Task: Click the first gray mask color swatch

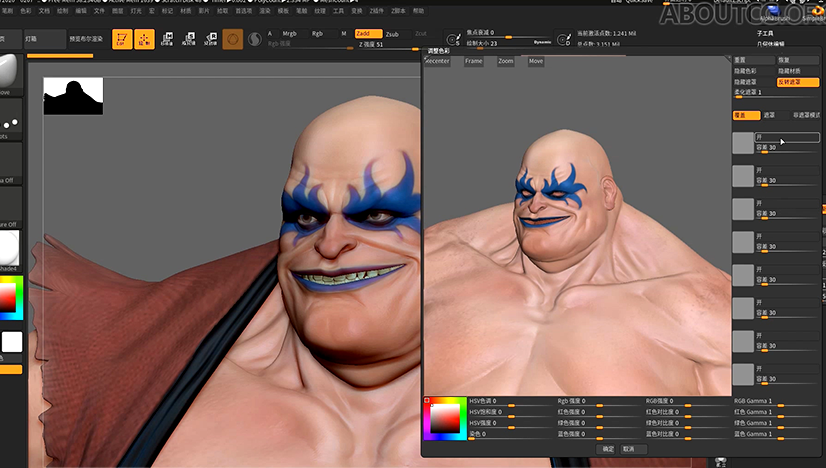Action: [x=743, y=143]
